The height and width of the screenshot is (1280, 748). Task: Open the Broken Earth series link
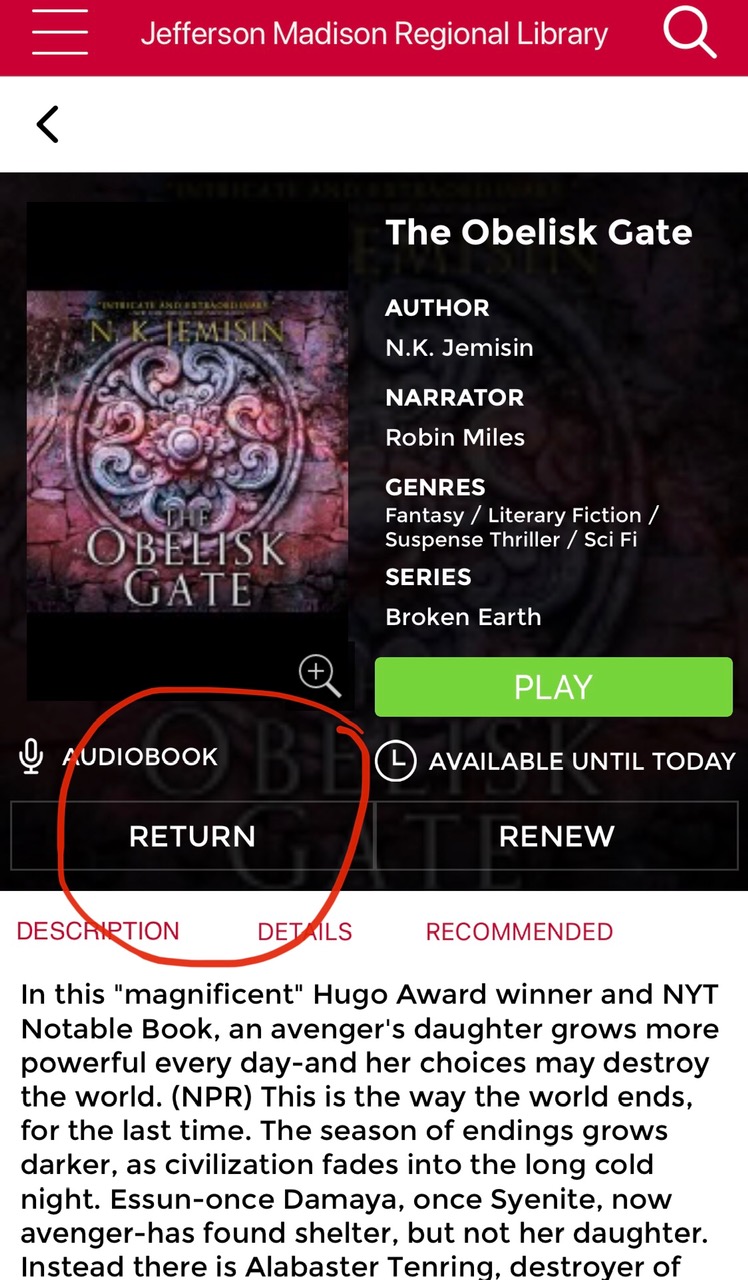(463, 617)
